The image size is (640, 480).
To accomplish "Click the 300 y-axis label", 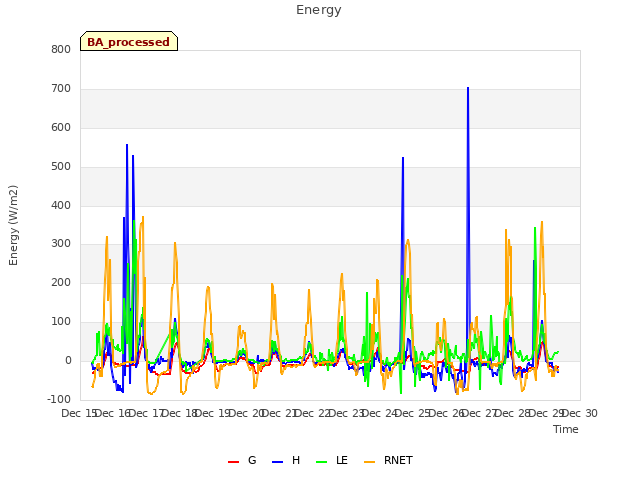I will coord(61,244).
